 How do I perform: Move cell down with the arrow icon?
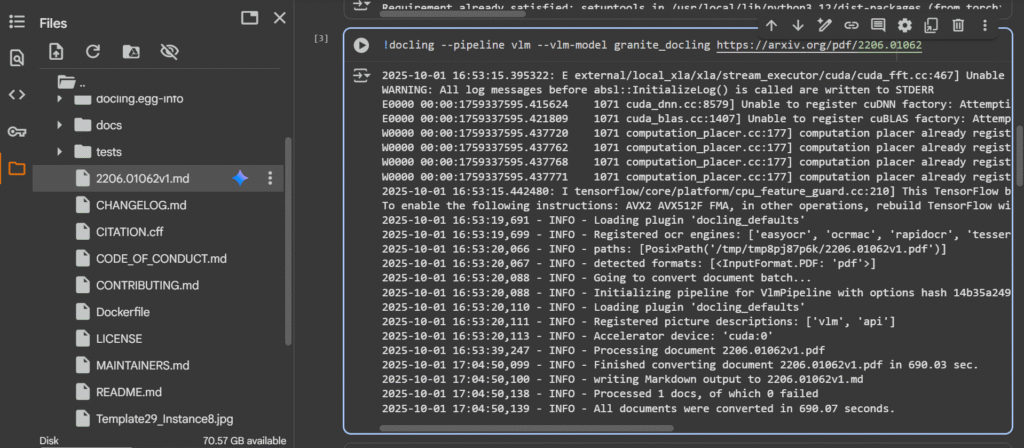pos(798,25)
